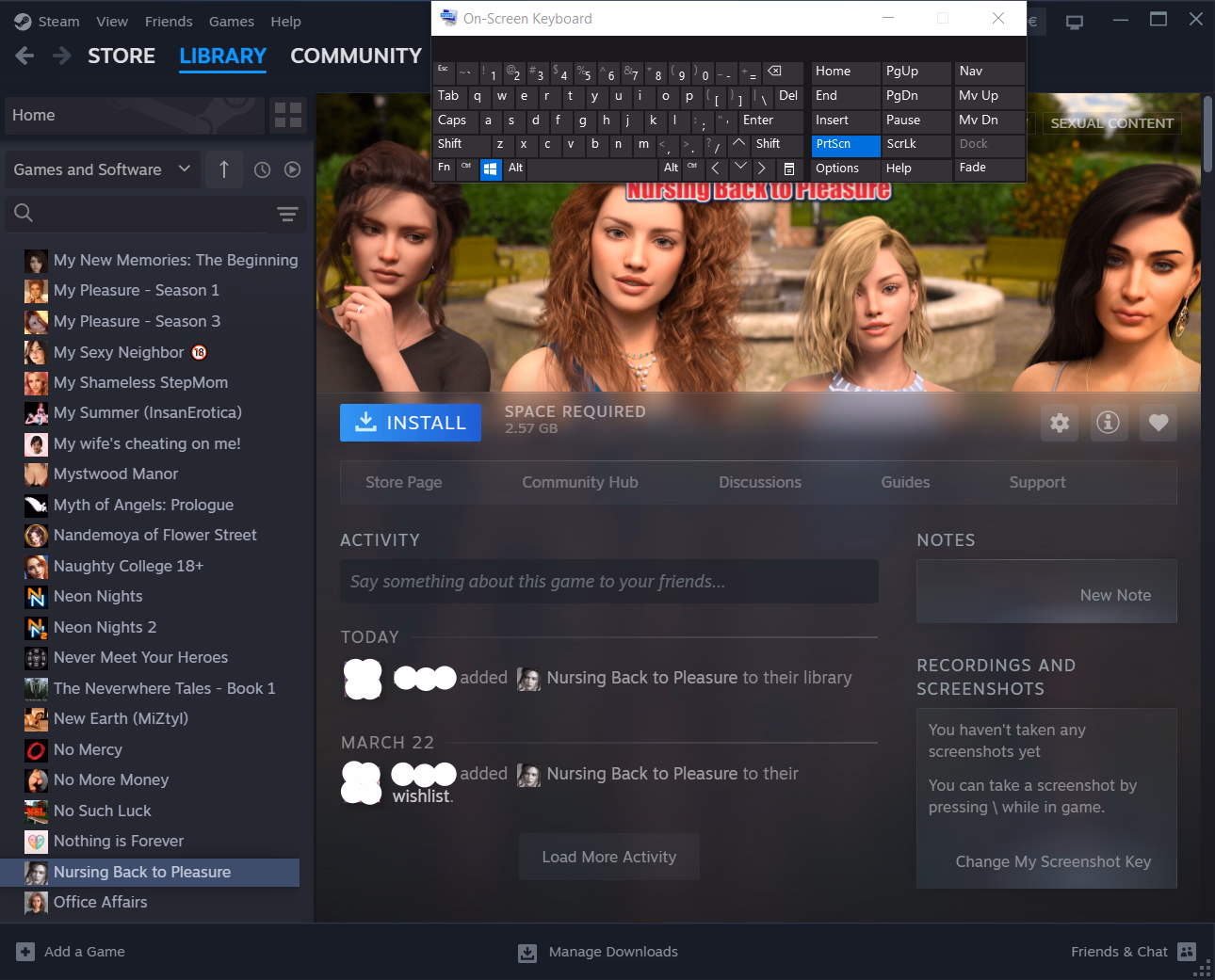Open the Friends menu

[169, 22]
